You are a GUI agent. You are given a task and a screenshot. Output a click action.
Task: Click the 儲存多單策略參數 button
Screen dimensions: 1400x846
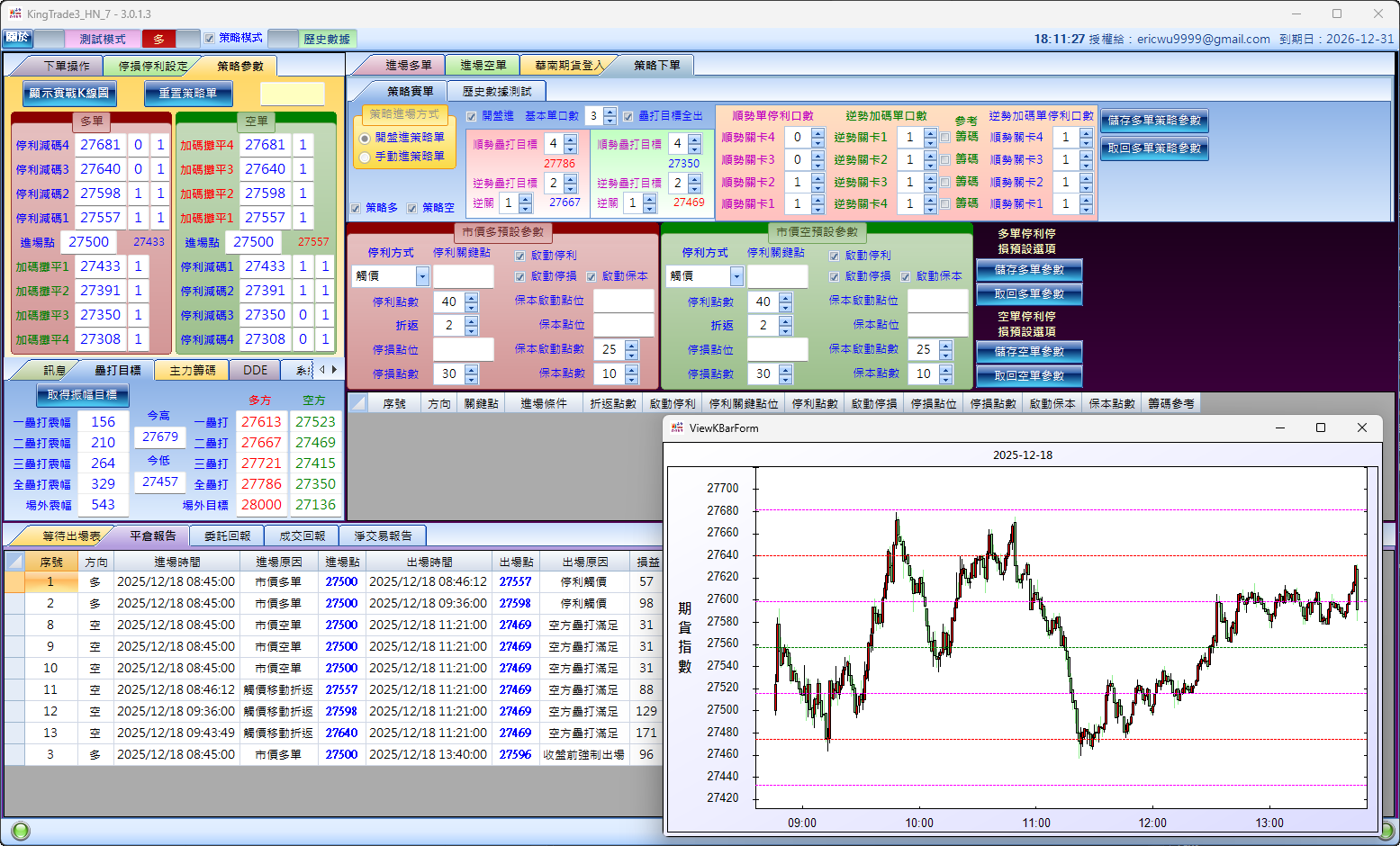point(1154,121)
